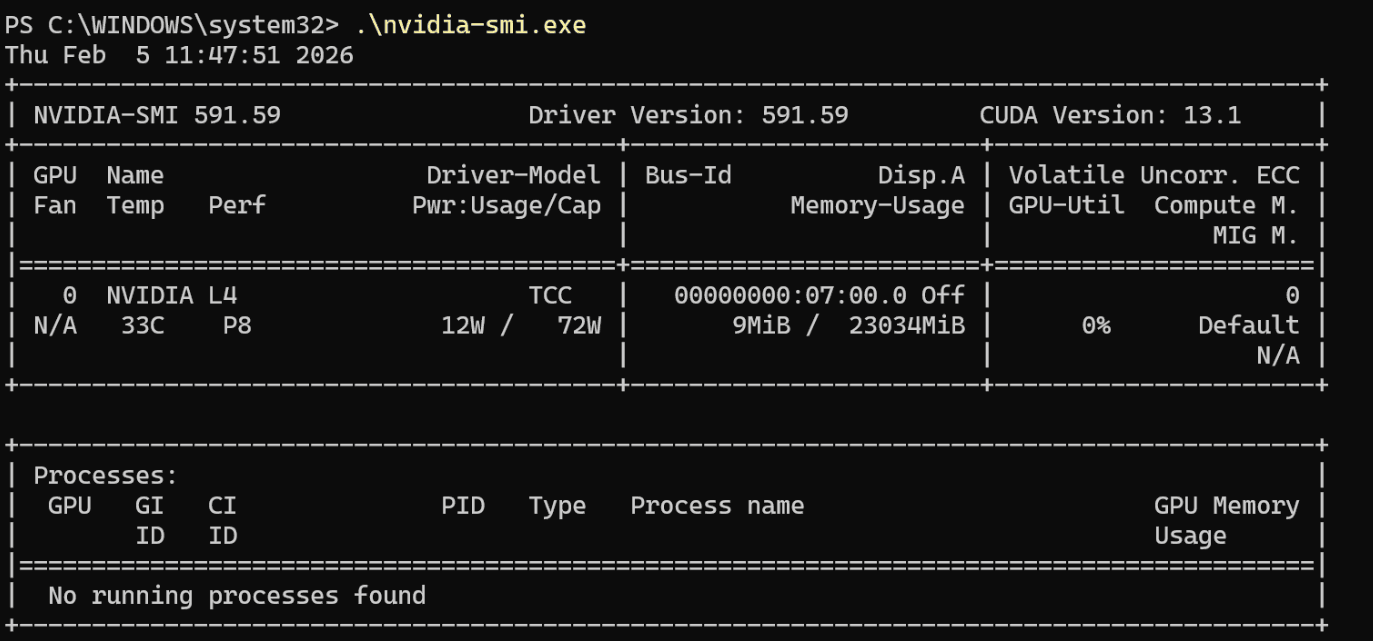Click the bus id 00000000:07:00.0
The image size is (1373, 641).
pos(790,295)
